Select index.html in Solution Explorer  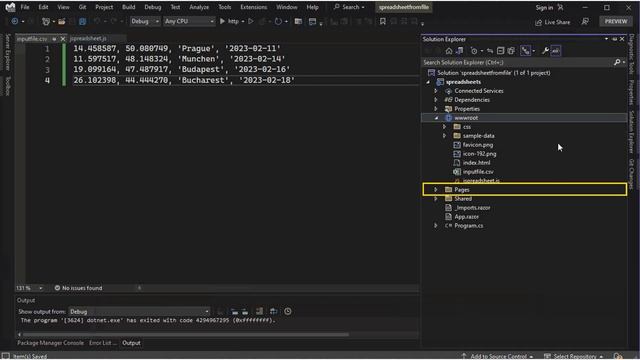coord(476,162)
